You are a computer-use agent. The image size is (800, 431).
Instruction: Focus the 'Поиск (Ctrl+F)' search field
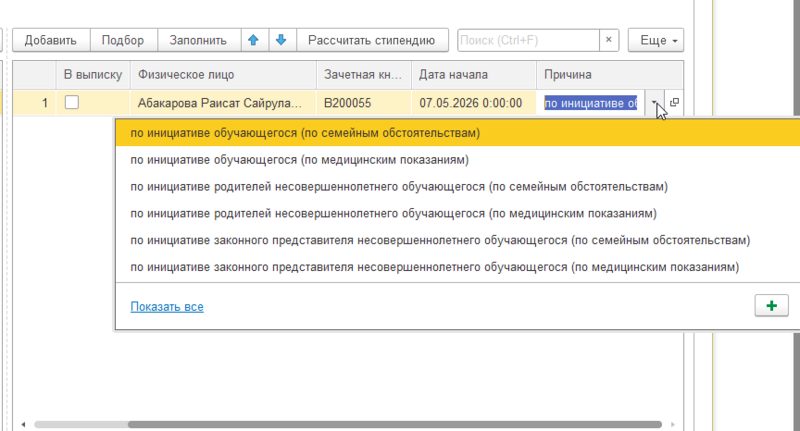click(x=529, y=40)
